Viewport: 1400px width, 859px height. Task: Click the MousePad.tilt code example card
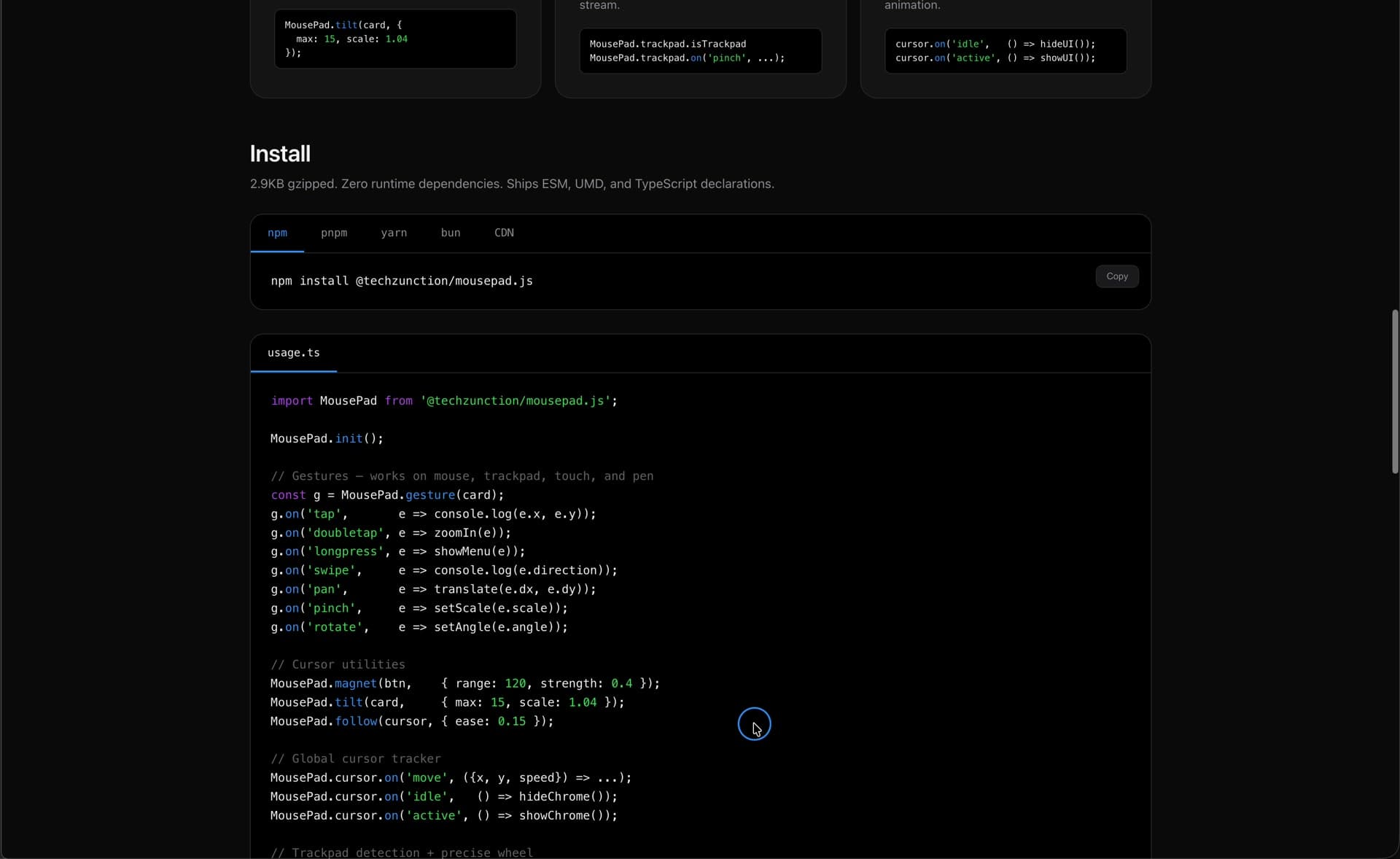click(394, 39)
